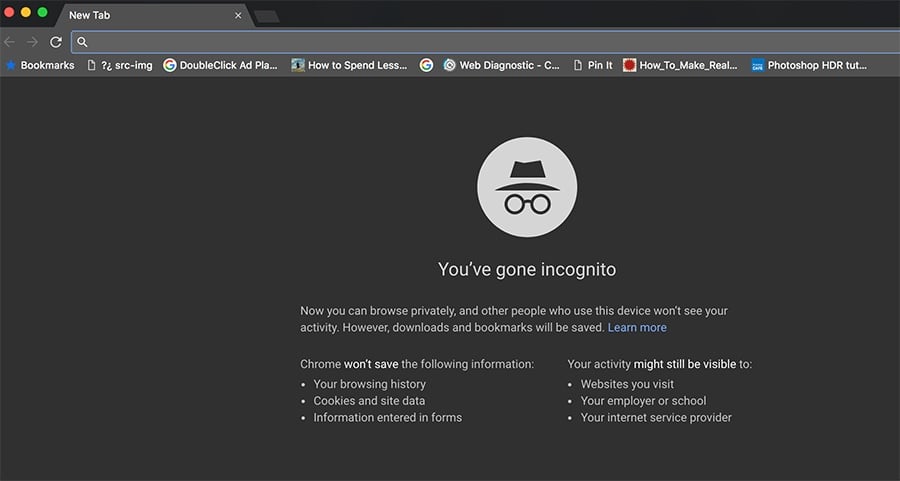900x481 pixels.
Task: Click the src-img page icon
Action: (x=91, y=65)
